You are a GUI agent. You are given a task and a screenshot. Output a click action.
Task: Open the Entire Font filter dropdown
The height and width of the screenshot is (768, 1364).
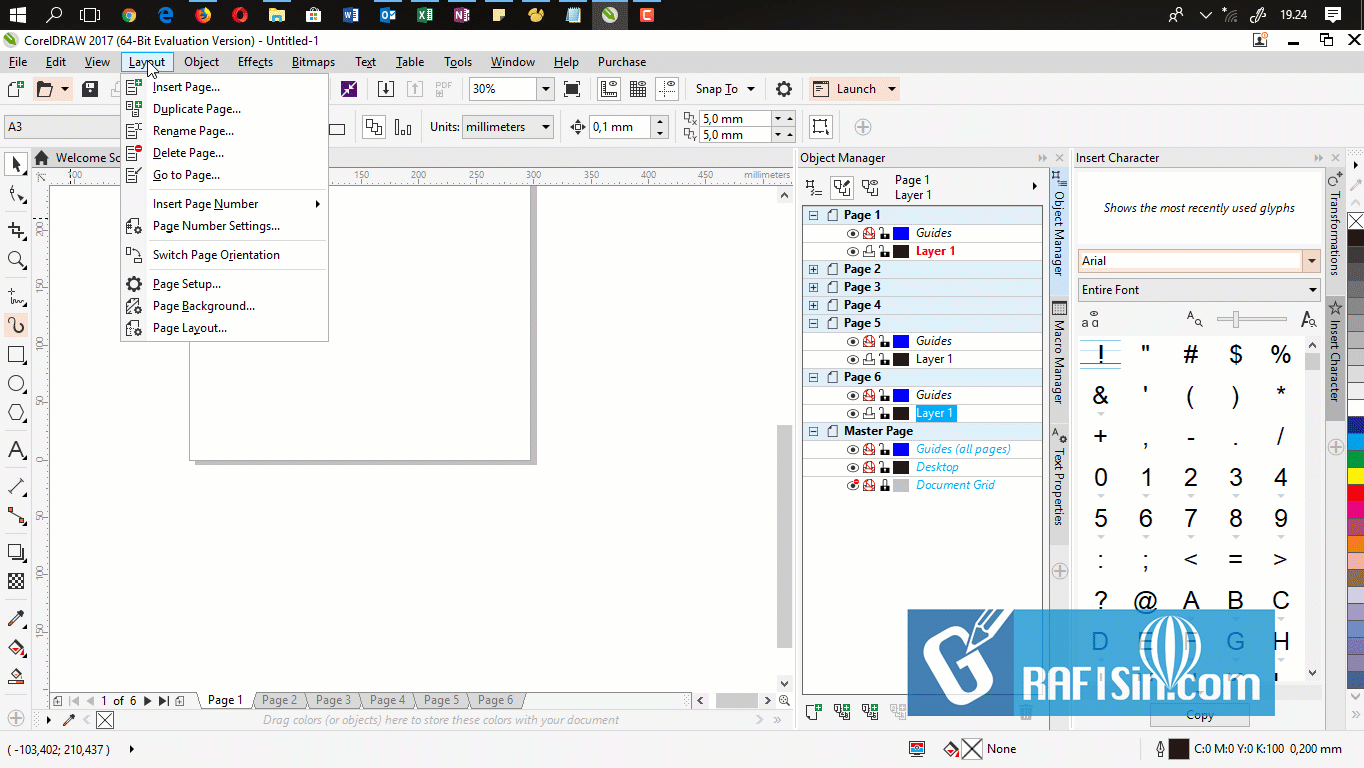pyautogui.click(x=1313, y=290)
